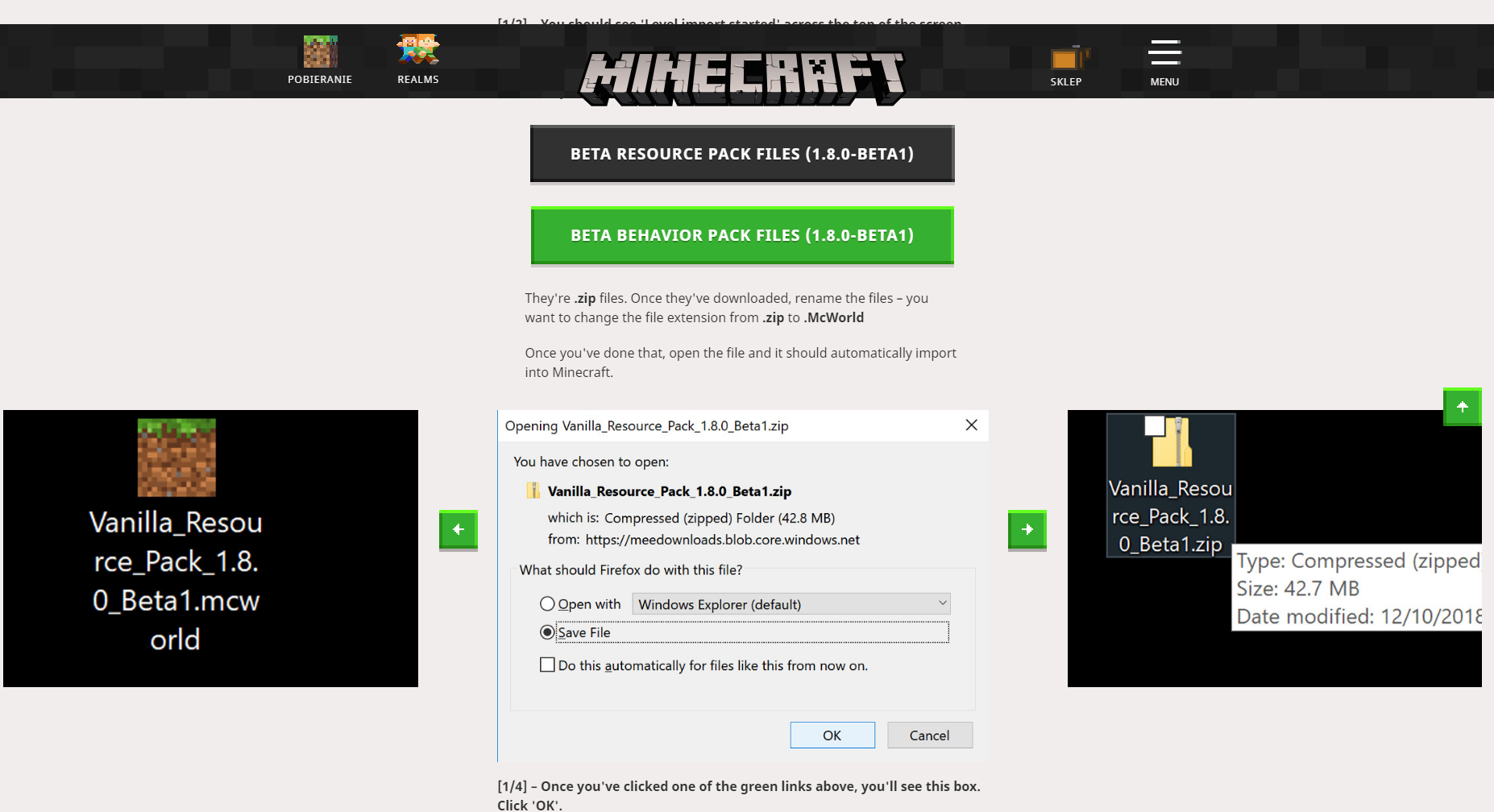This screenshot has width=1494, height=812.
Task: Open the Realms characters icon
Action: (418, 49)
